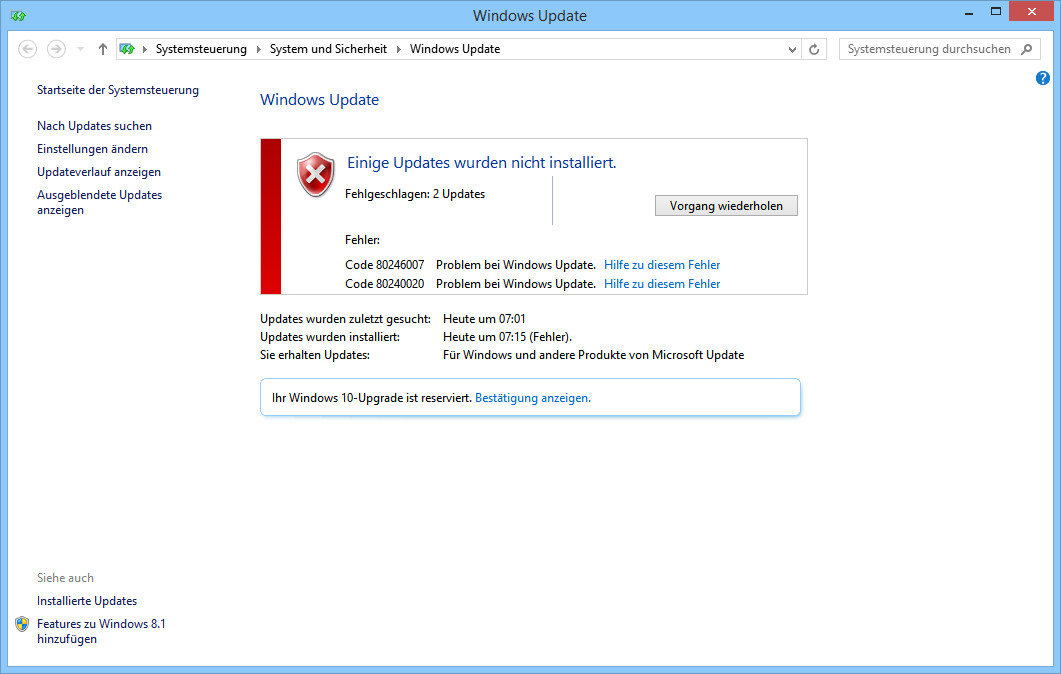This screenshot has height=674, width=1061.
Task: Click the Windows Update icon in the address bar
Action: coord(127,49)
